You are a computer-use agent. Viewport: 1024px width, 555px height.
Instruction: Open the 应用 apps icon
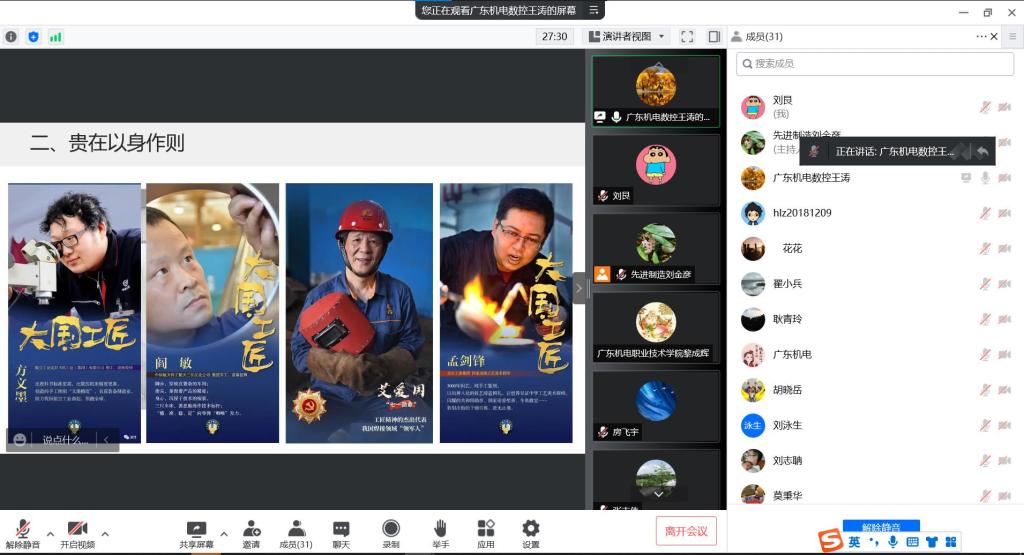[486, 532]
